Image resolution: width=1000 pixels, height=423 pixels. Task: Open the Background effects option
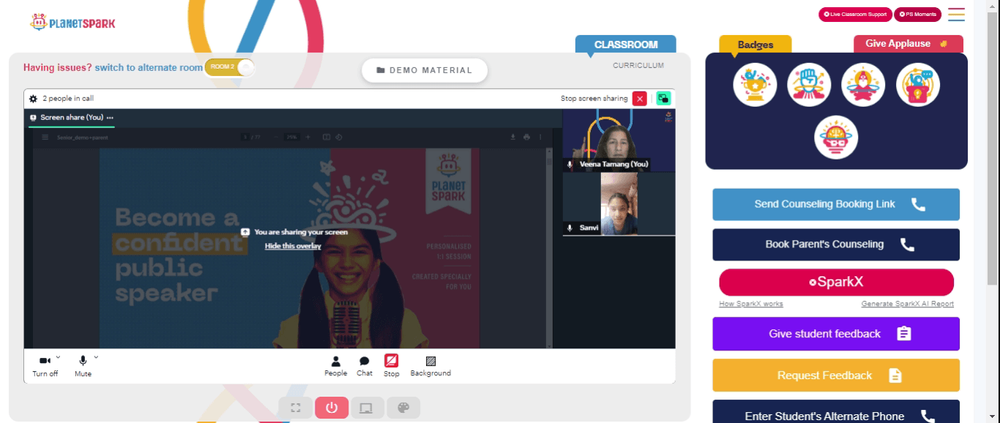[430, 366]
